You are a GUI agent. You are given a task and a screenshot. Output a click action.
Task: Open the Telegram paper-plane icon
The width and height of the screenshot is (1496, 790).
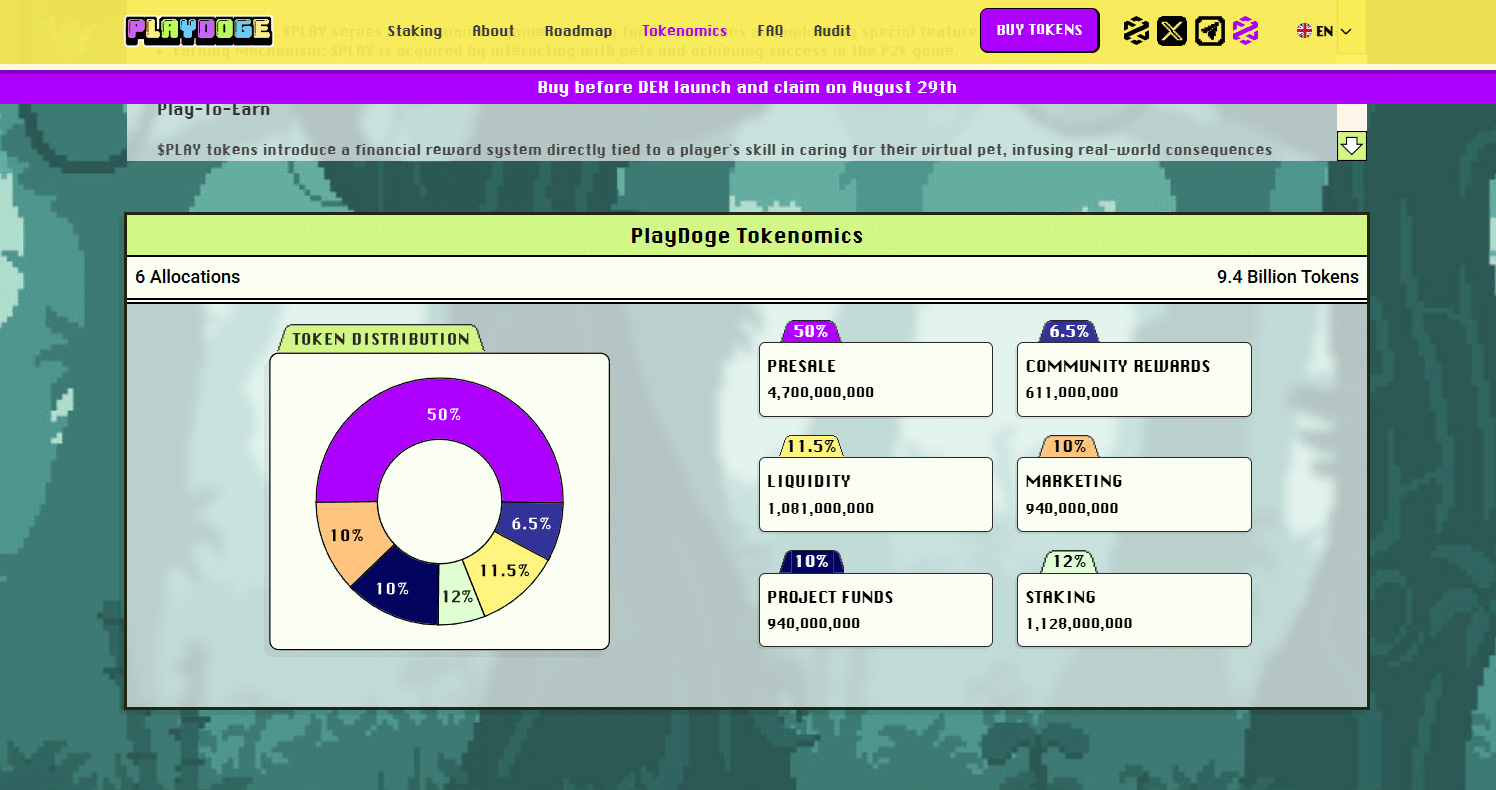tap(1210, 31)
